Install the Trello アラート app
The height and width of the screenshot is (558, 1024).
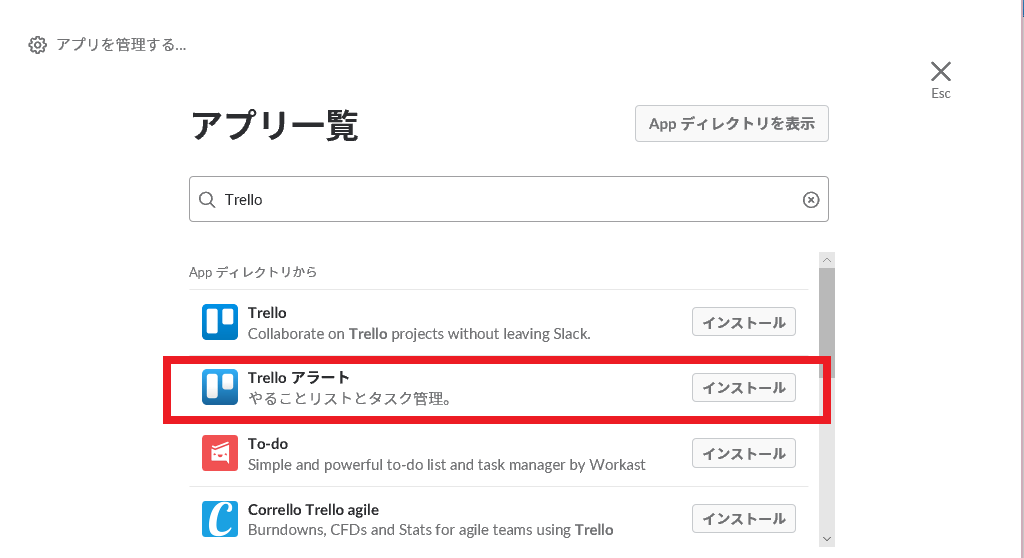click(x=744, y=387)
